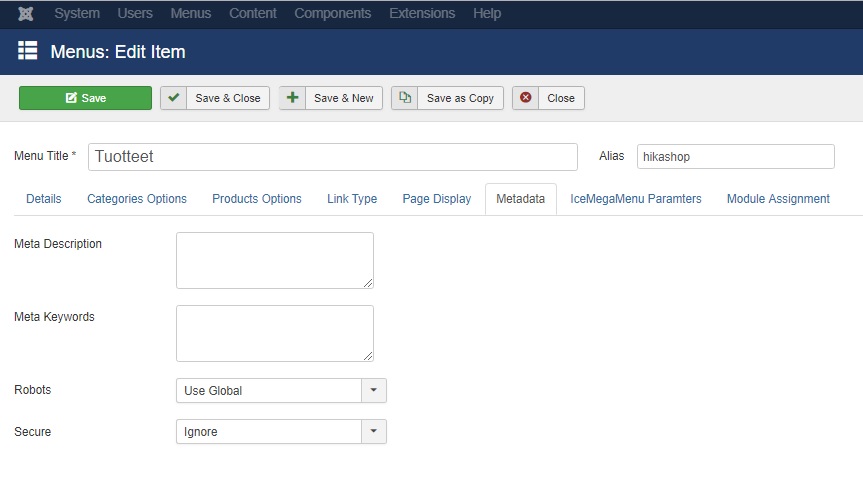Viewport: 863px width, 485px height.
Task: Open the IceMegaMenu Paramters tab
Action: [x=636, y=199]
